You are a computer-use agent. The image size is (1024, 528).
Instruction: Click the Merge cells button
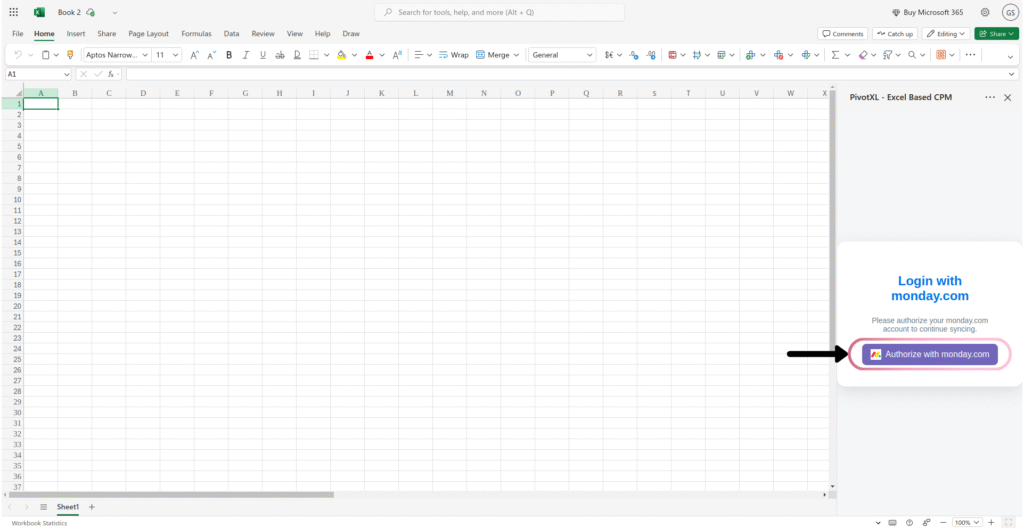tap(493, 55)
